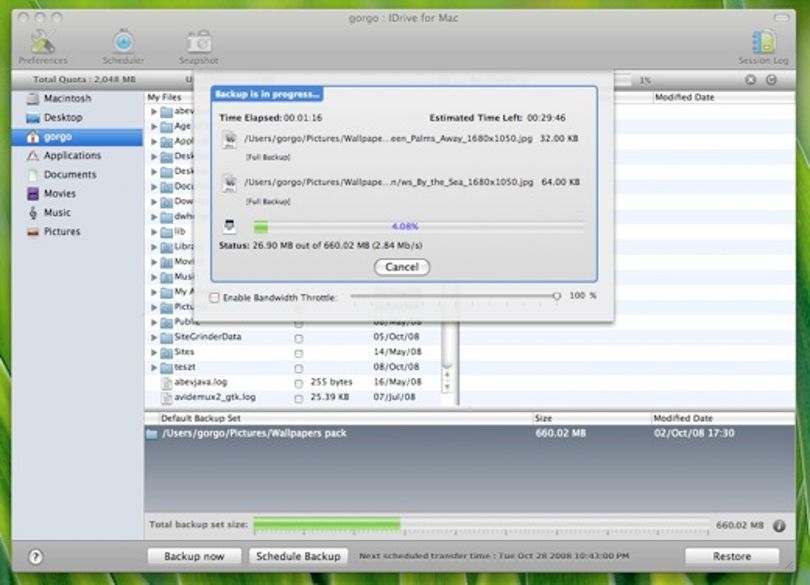The height and width of the screenshot is (585, 810).
Task: Expand the SiteGrinderData folder
Action: (154, 337)
